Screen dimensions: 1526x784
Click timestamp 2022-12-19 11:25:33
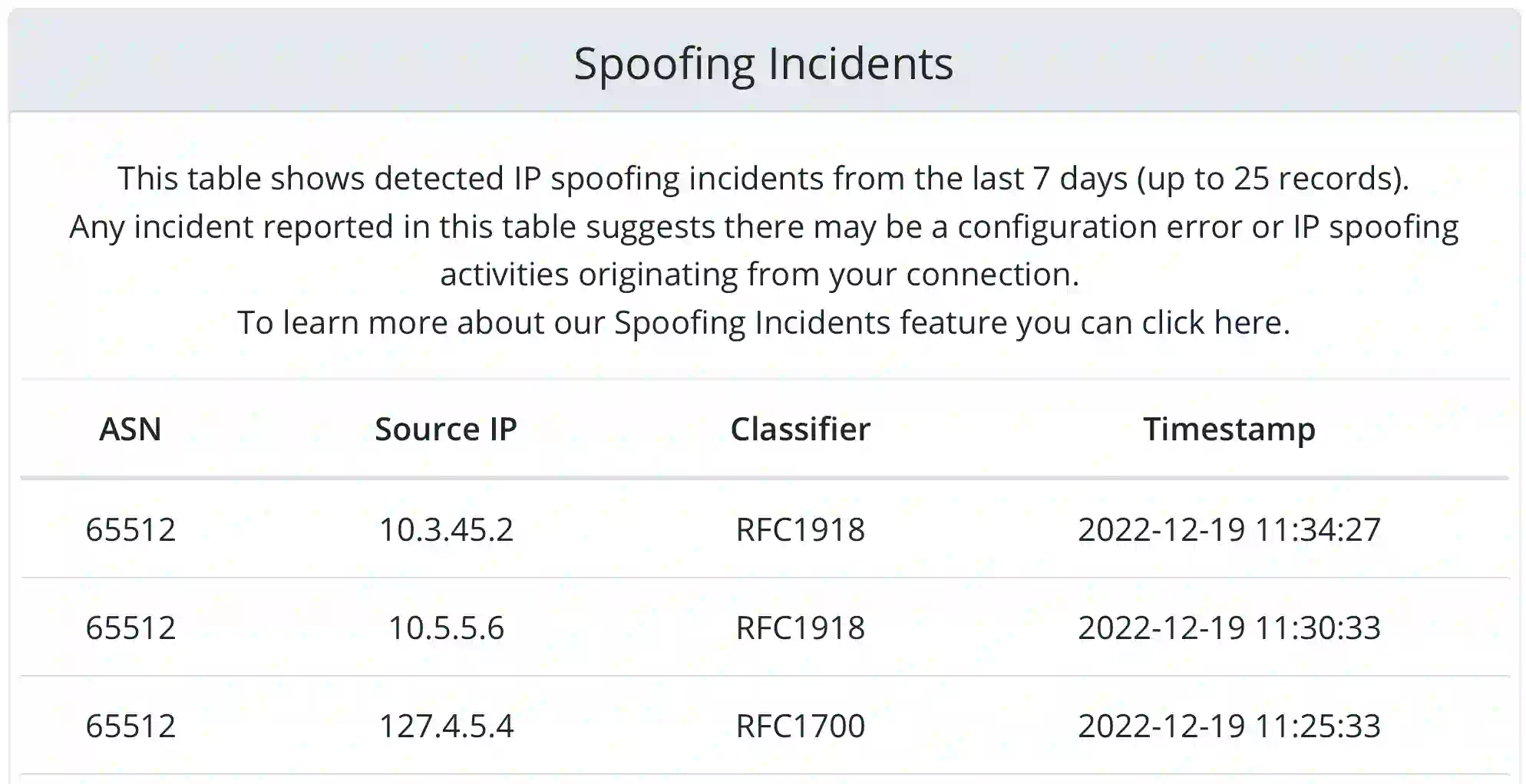tap(1229, 726)
